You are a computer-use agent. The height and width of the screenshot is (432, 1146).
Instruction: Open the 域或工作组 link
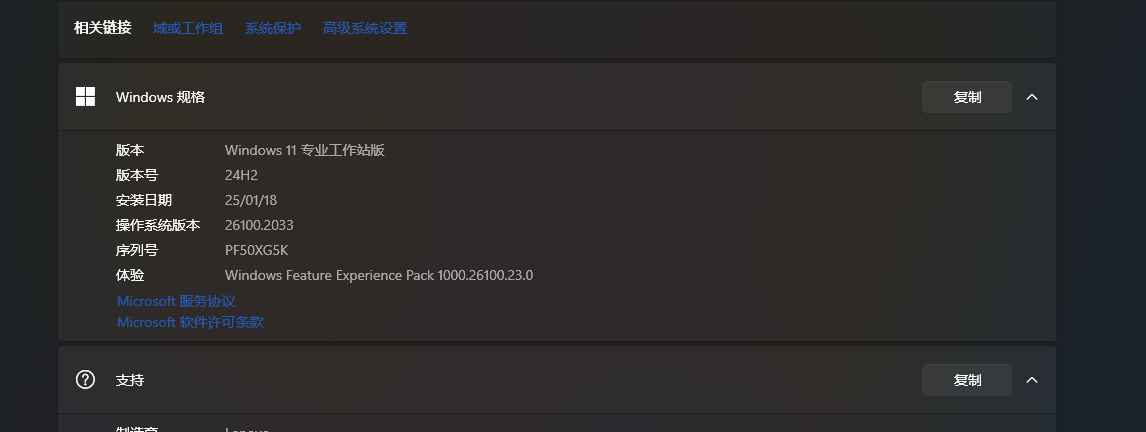coord(188,29)
